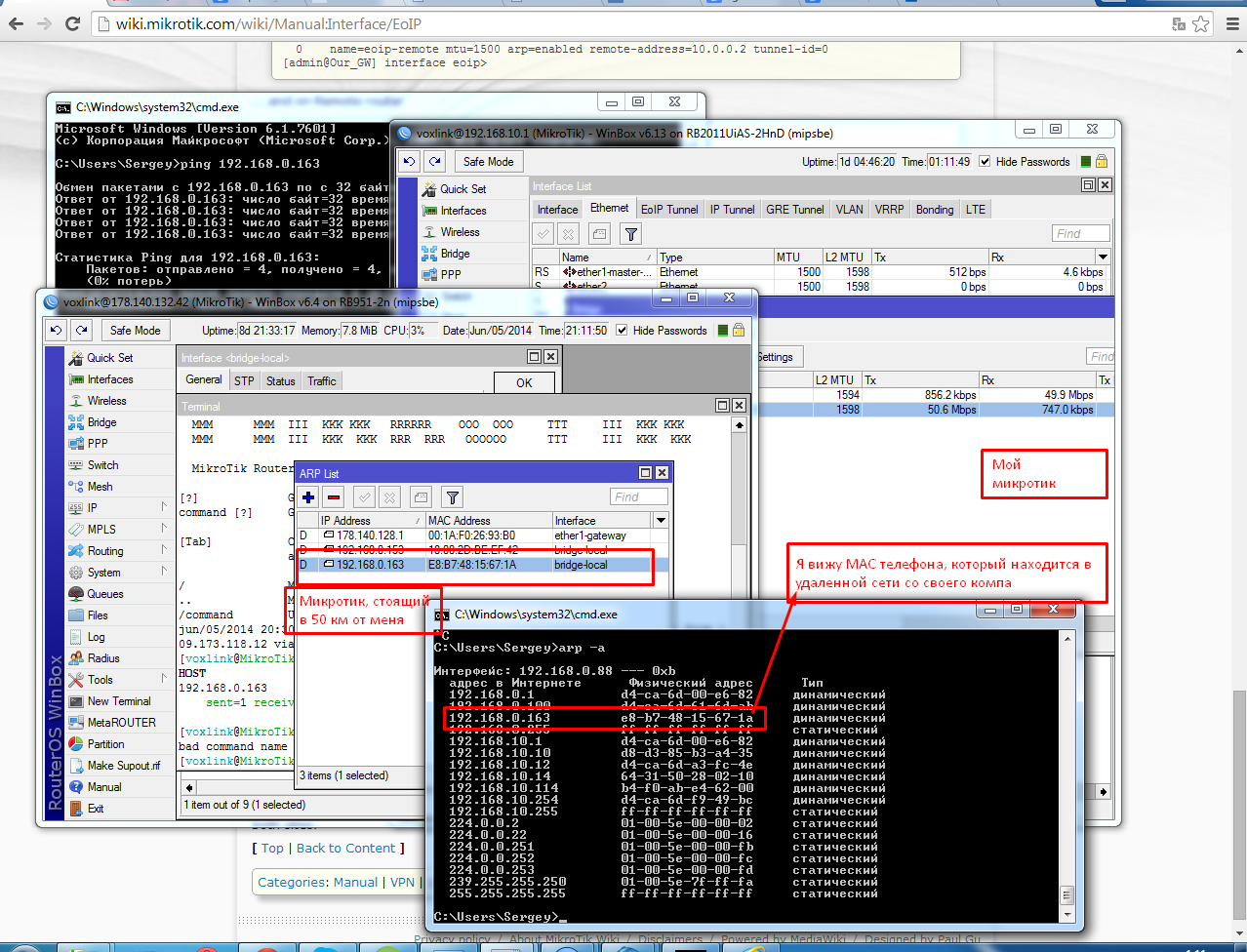
Task: Click the browser Back arrow
Action: tap(16, 23)
